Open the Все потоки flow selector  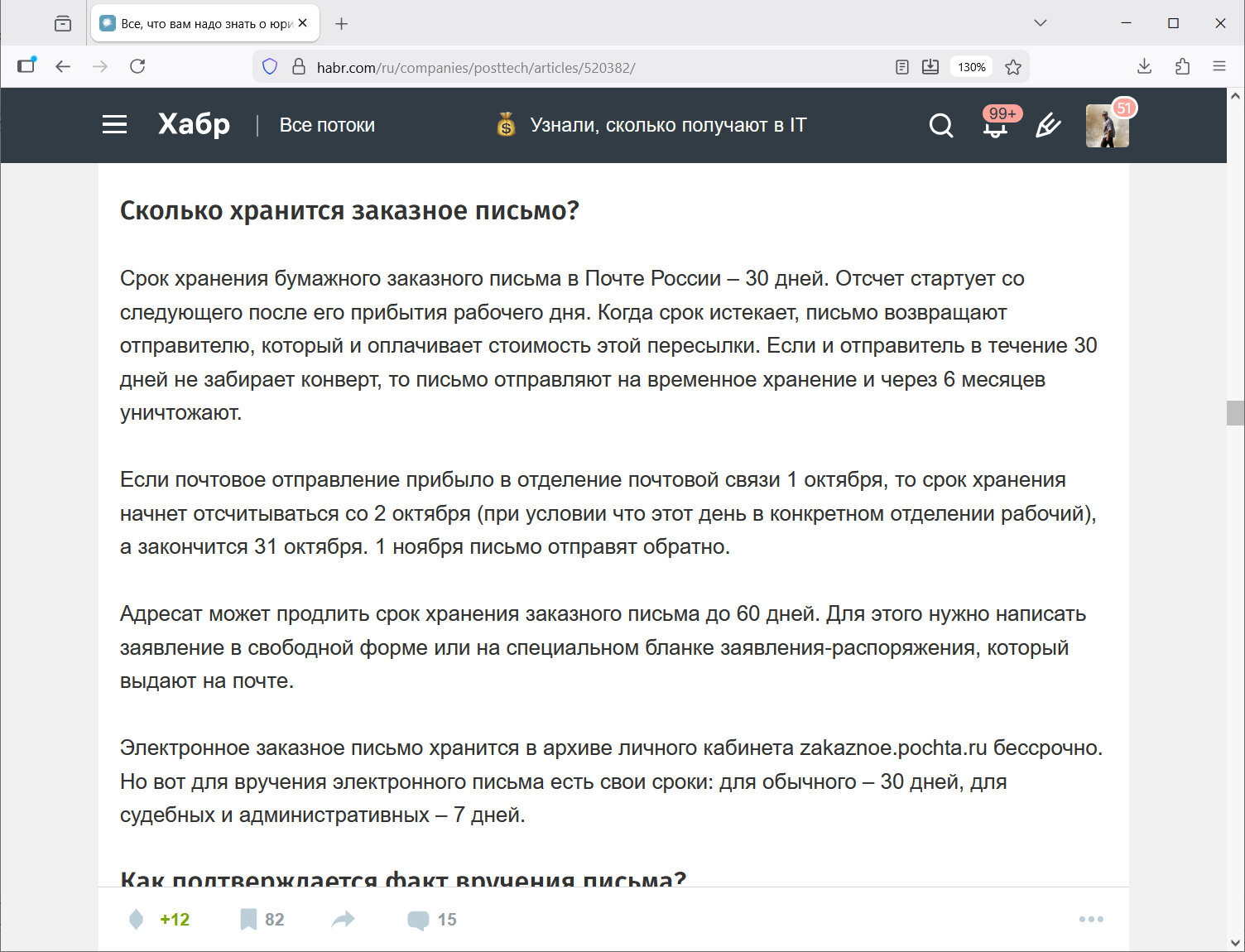327,125
